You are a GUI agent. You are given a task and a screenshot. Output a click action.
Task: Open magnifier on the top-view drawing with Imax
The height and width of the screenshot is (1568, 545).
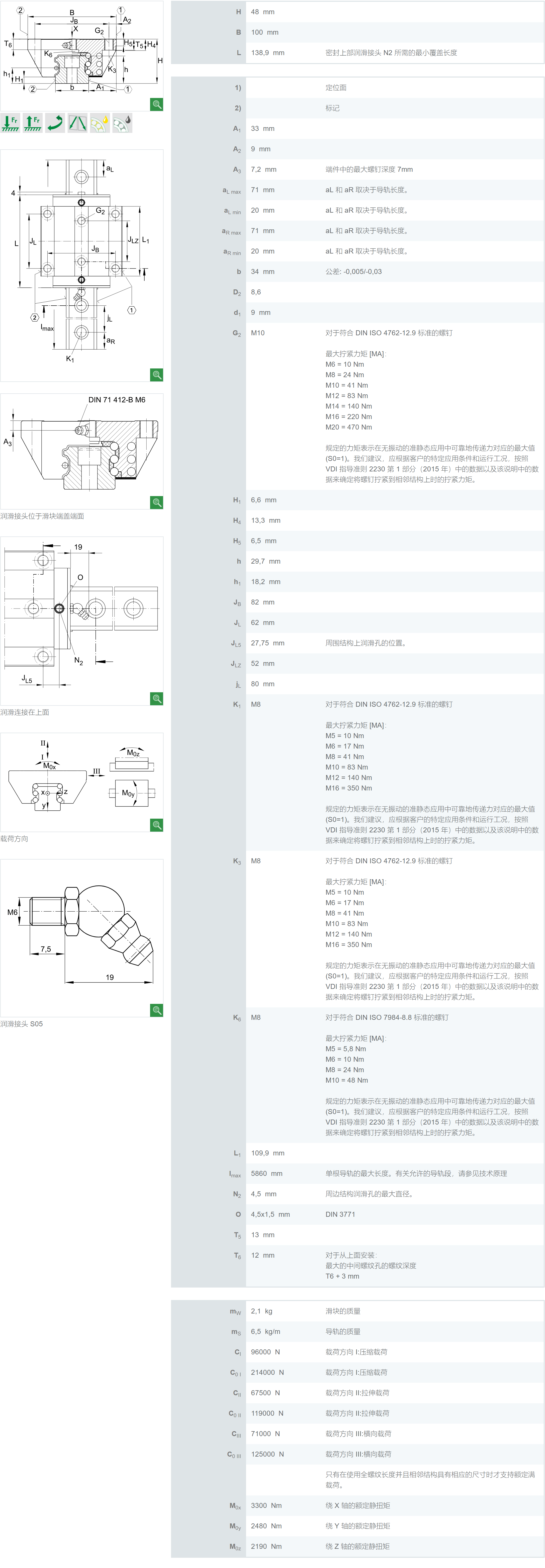157,375
